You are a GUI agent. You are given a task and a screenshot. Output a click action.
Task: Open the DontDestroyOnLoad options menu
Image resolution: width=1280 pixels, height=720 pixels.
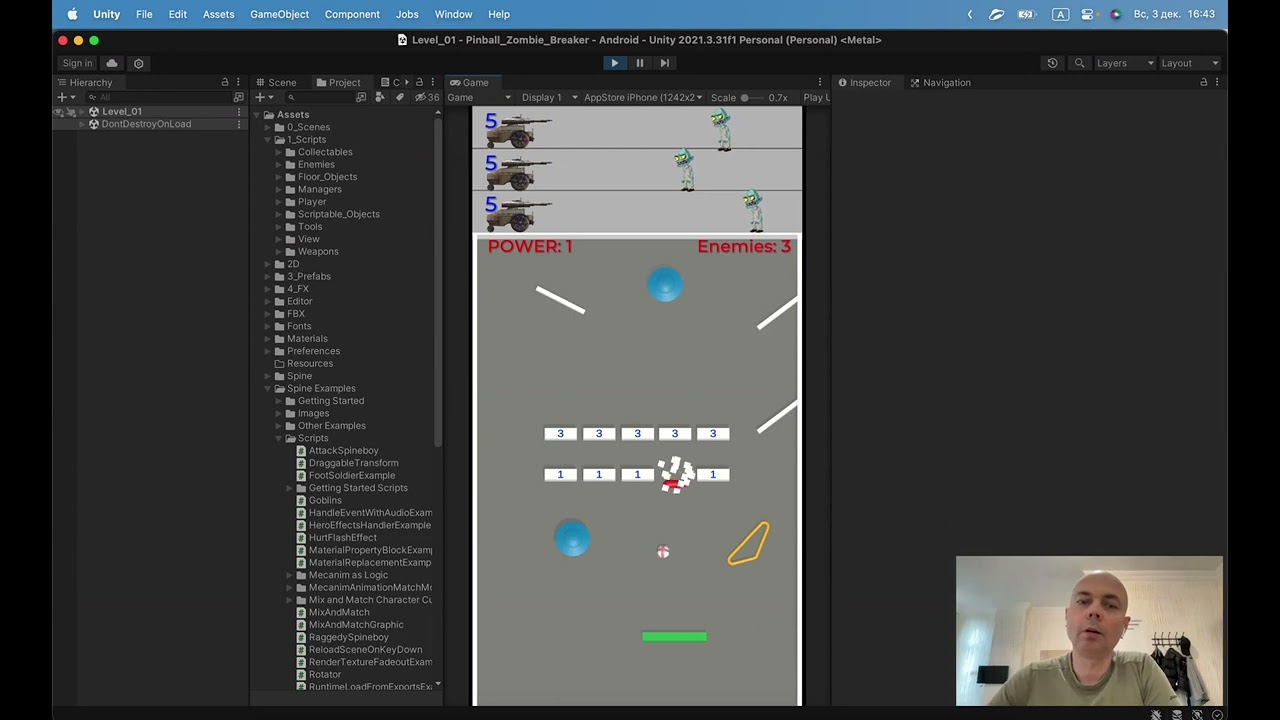238,124
